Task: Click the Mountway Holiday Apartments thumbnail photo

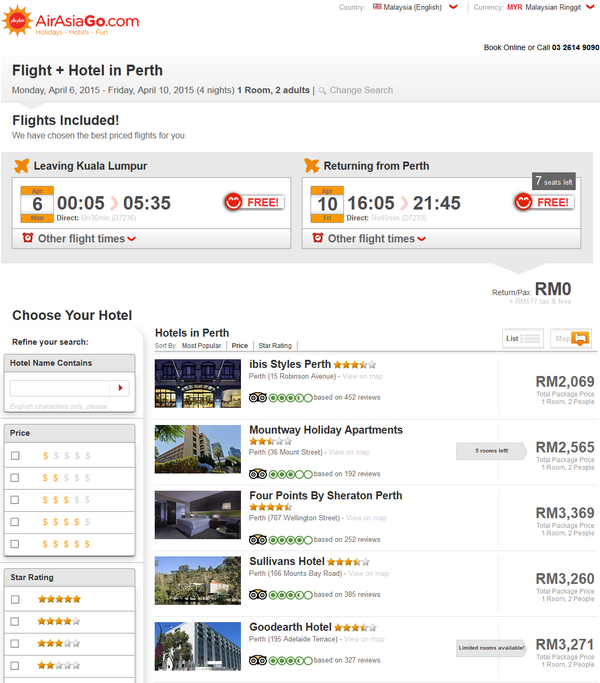Action: pos(198,449)
